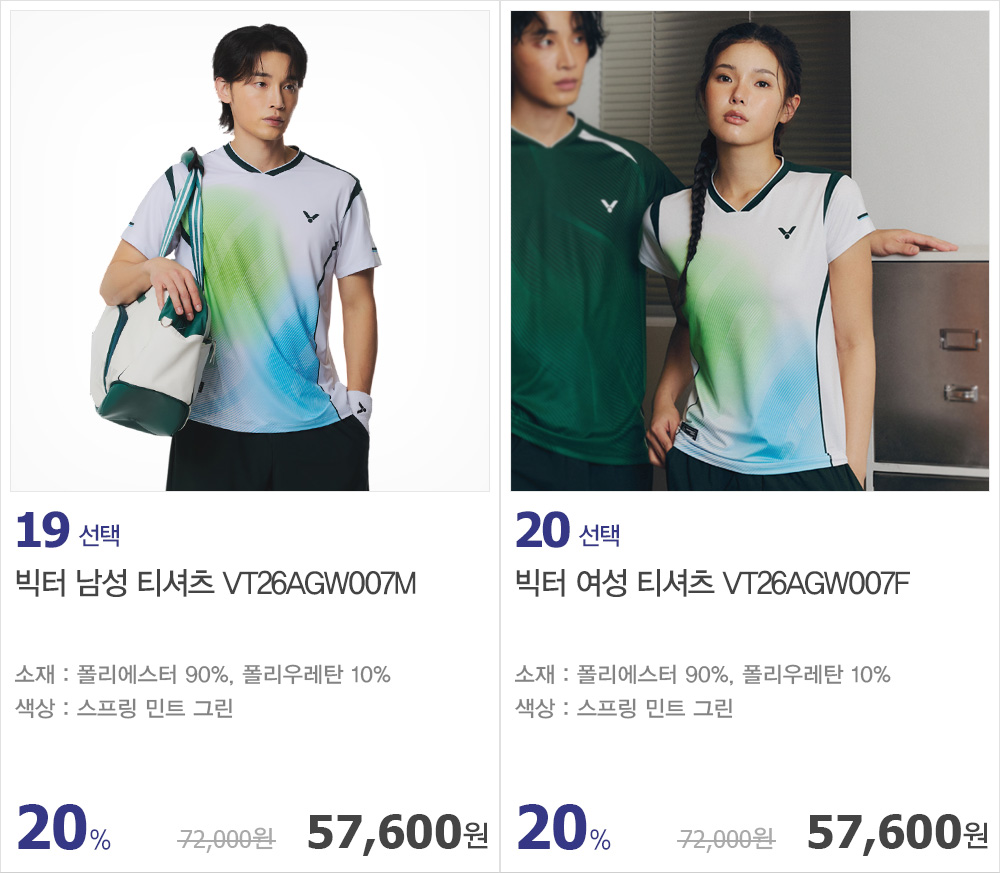The image size is (1000, 873).
Task: Click the Victor logo on men's white shirt
Action: tap(311, 217)
